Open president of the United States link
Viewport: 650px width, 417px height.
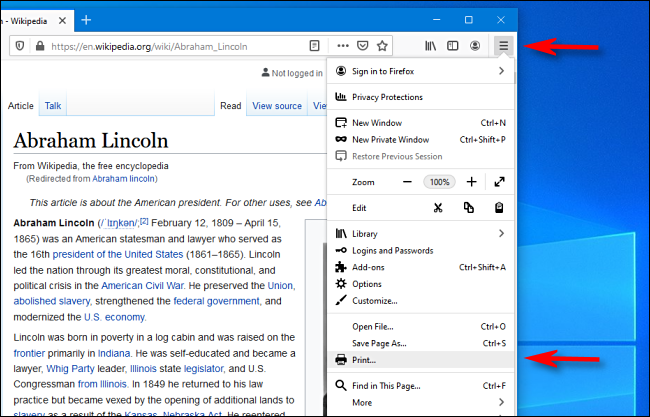pyautogui.click(x=118, y=255)
